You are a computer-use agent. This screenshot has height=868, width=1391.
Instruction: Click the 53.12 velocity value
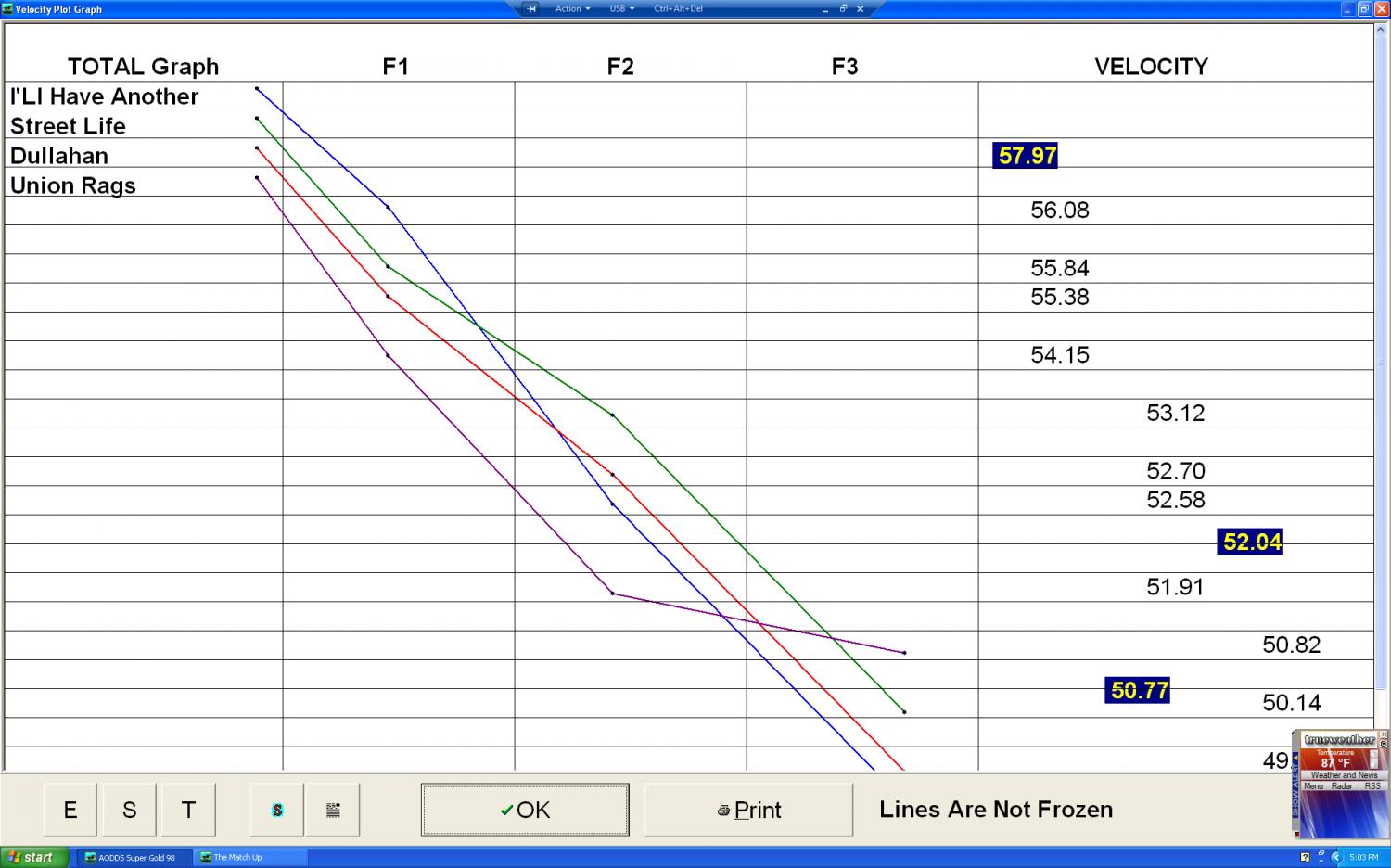pos(1176,413)
